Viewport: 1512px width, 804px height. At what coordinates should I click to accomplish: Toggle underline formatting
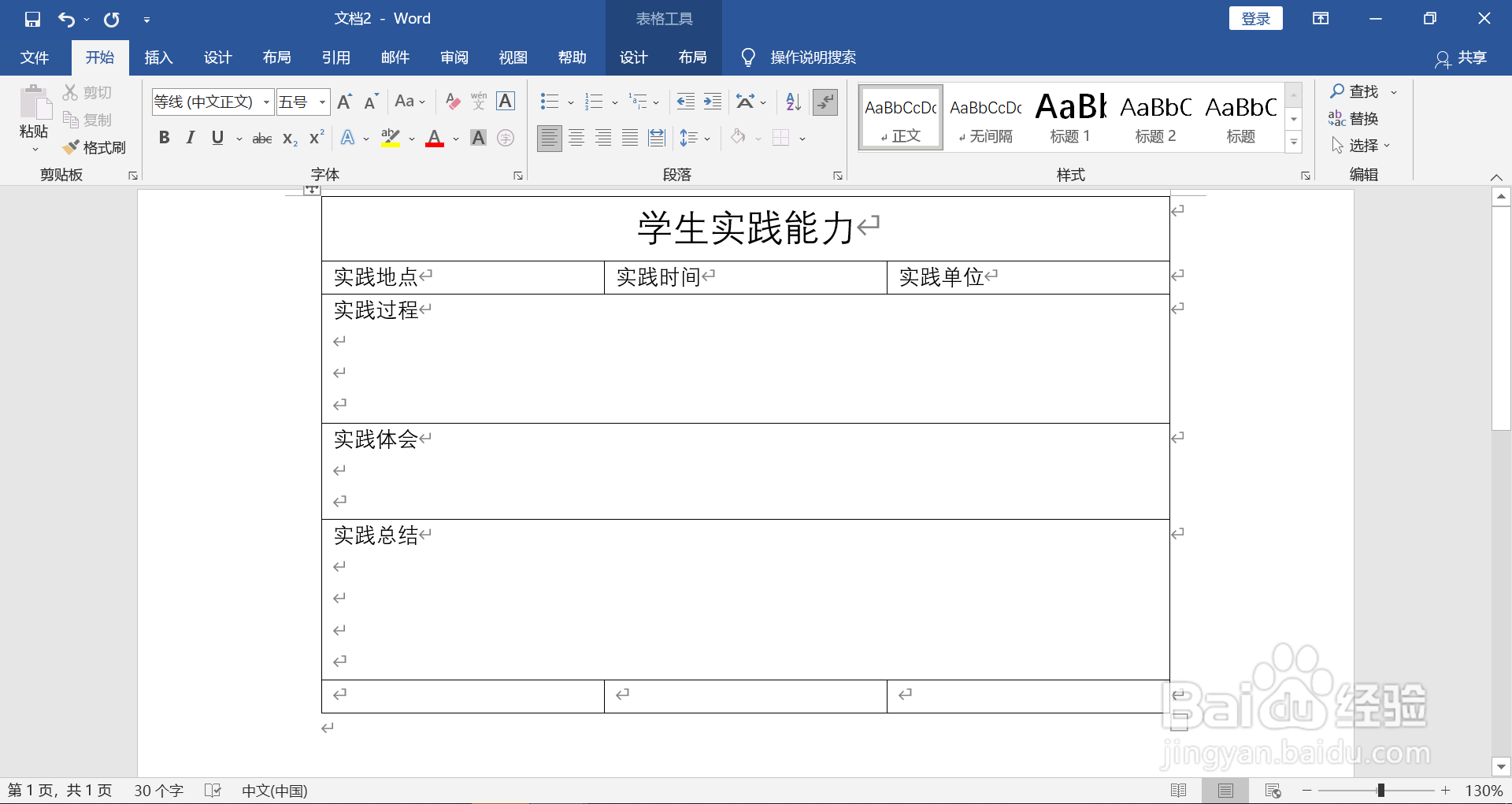tap(217, 138)
